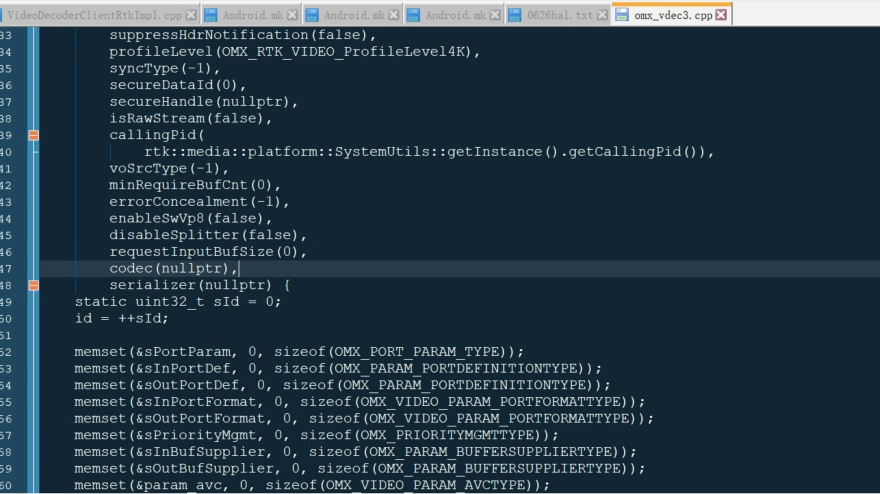Collapse the fold marker at the callingPid( line
880x494 pixels.
tap(34, 135)
